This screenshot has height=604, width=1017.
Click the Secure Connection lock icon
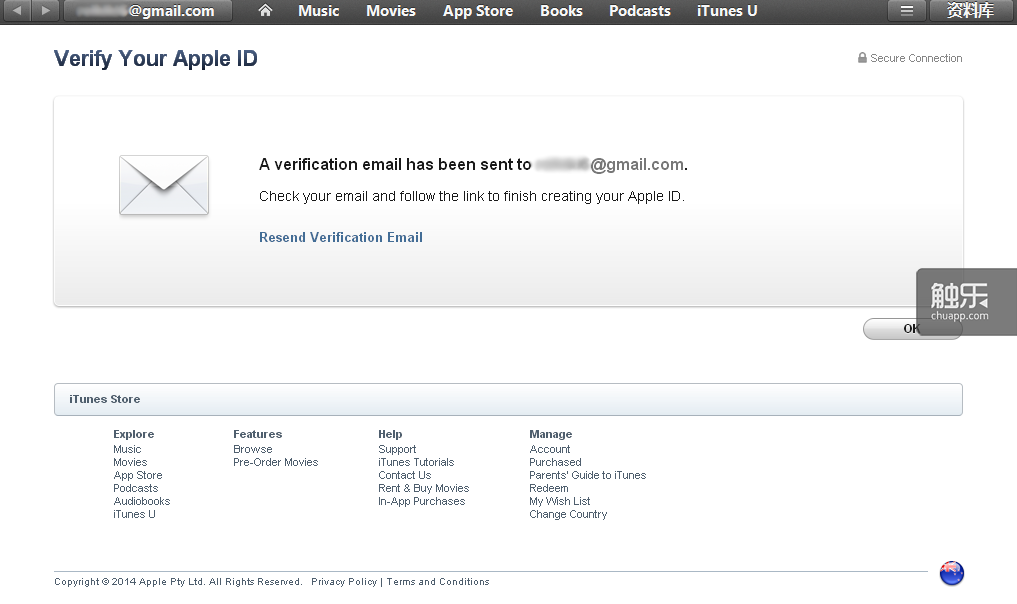[x=862, y=58]
